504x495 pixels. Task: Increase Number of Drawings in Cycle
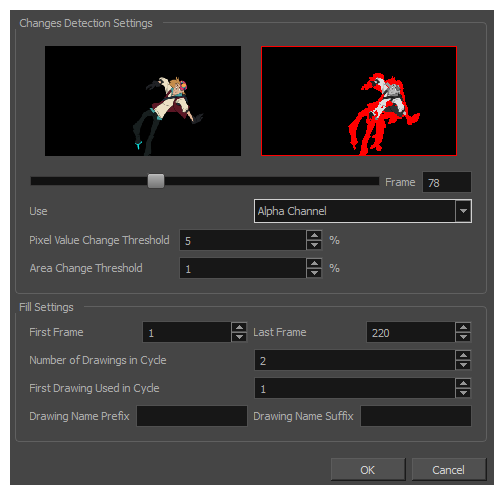click(x=463, y=355)
